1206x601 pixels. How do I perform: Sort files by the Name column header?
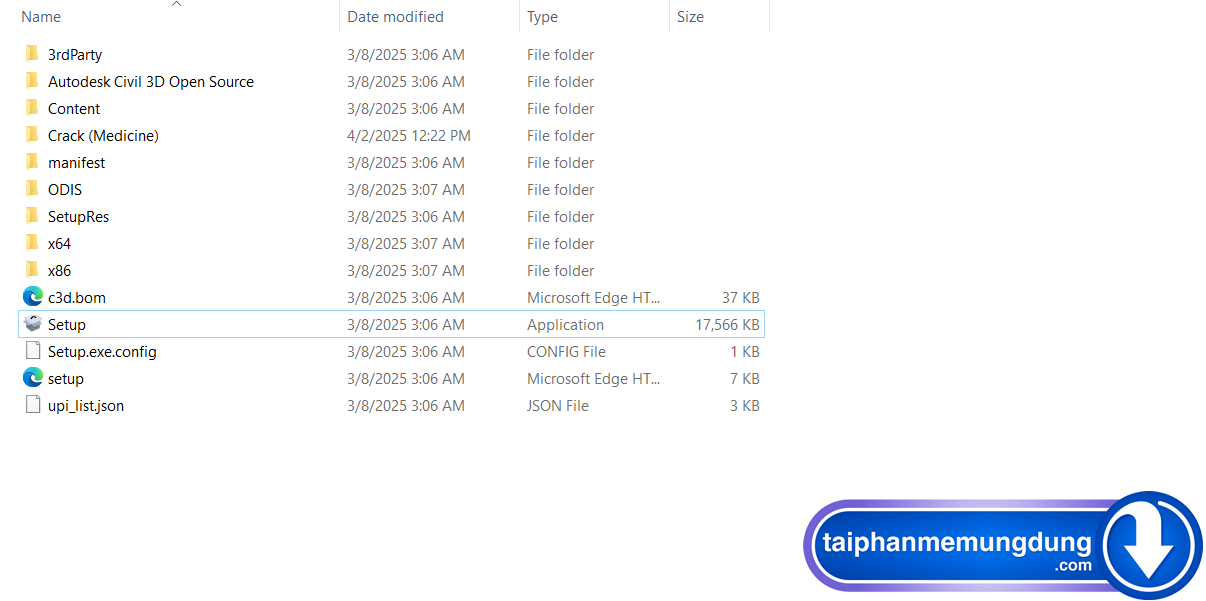pyautogui.click(x=41, y=17)
